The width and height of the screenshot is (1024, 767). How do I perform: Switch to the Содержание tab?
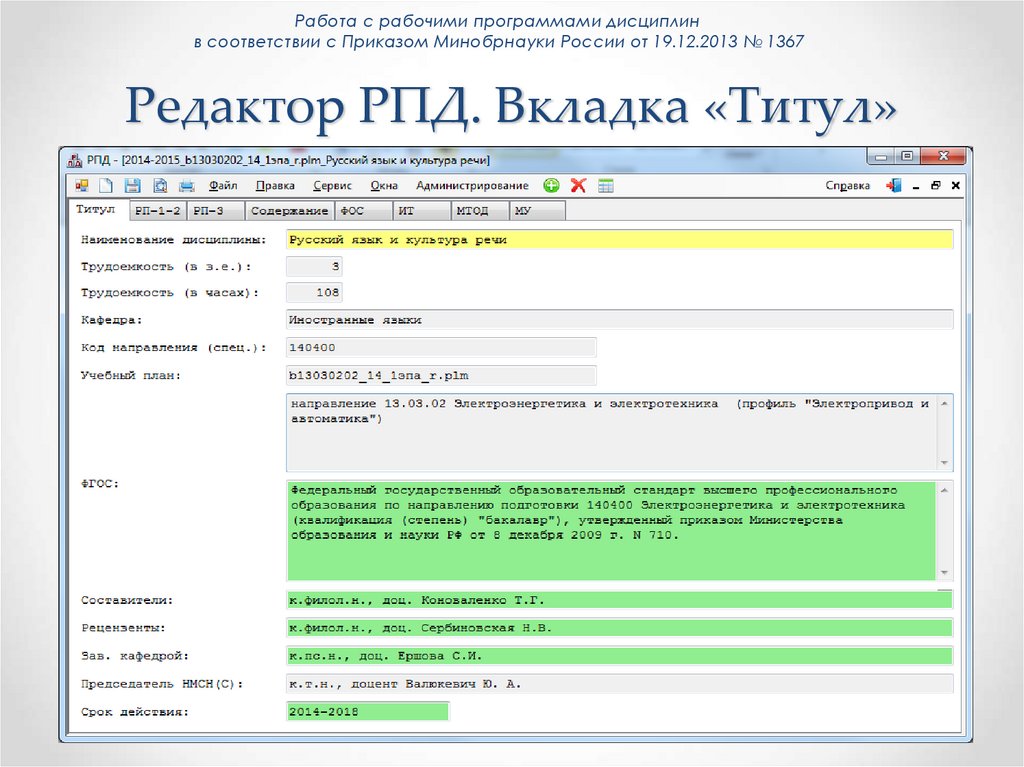pos(289,210)
